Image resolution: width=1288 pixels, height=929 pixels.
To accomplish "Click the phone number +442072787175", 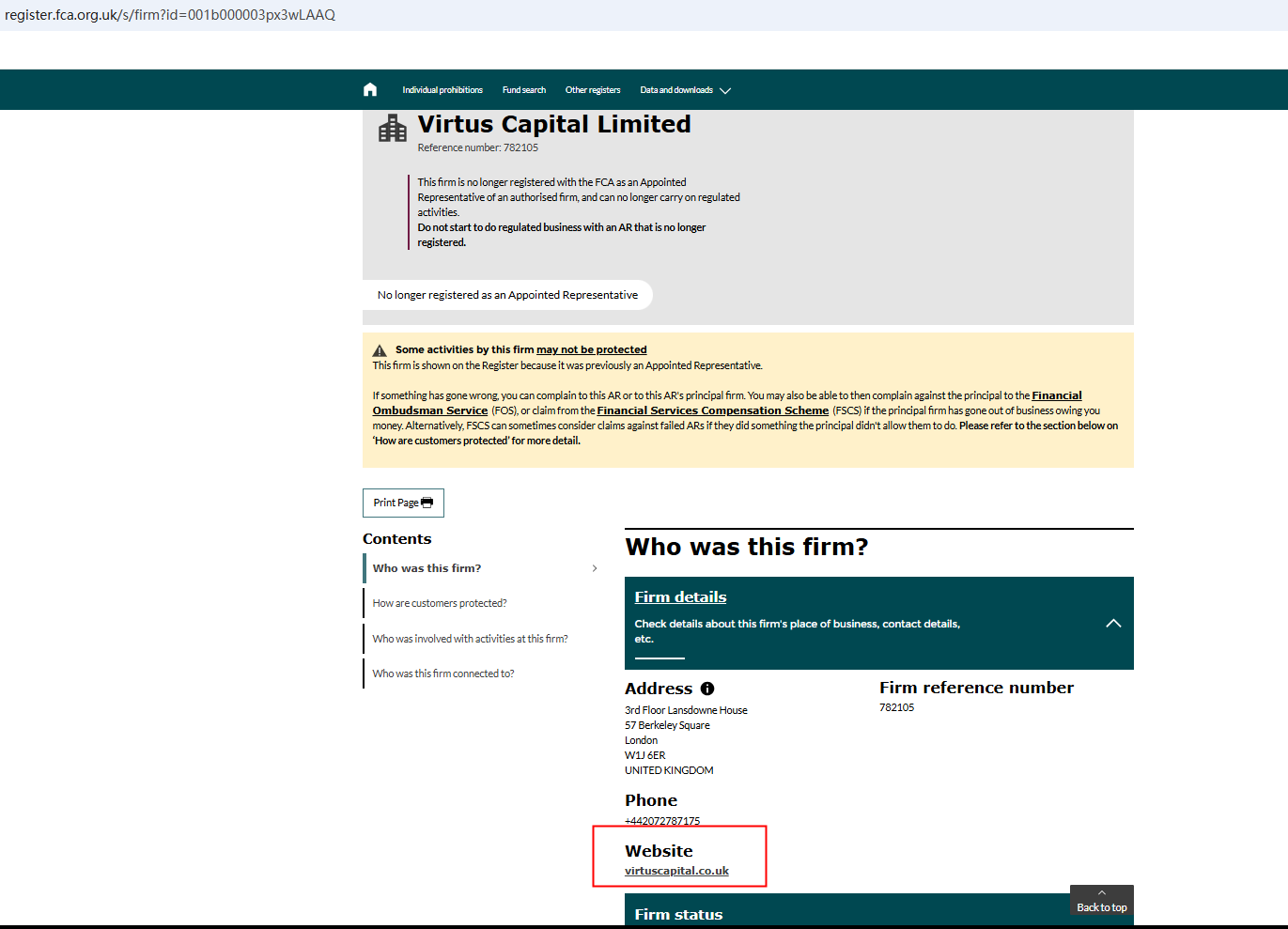I will click(662, 821).
